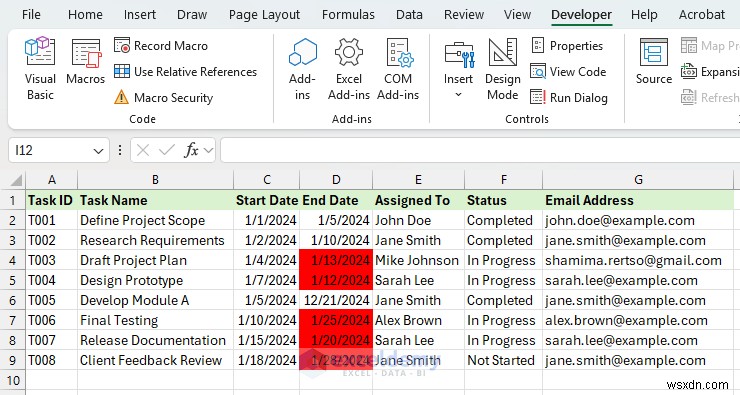Screen dimensions: 740x395
Task: Open the Visual Basic editor
Action: point(40,68)
